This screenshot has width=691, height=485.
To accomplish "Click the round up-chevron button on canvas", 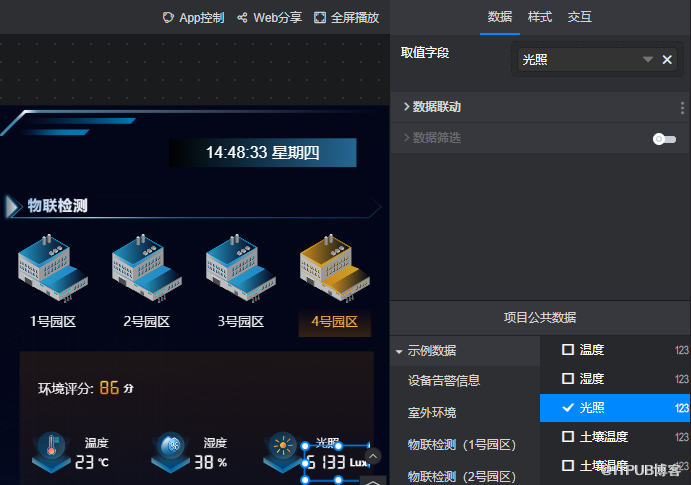I will [373, 456].
